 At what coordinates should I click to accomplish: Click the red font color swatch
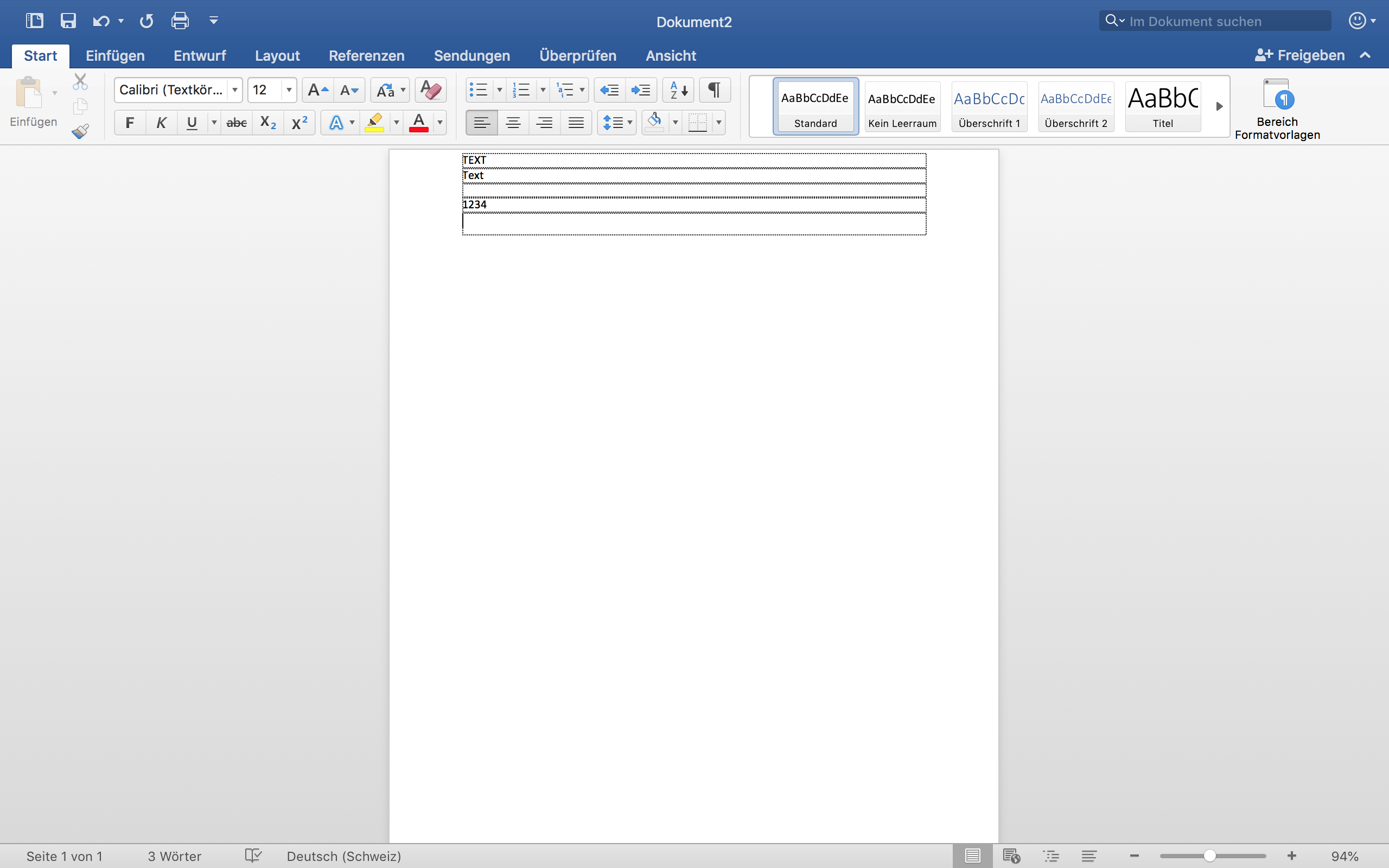point(419,123)
